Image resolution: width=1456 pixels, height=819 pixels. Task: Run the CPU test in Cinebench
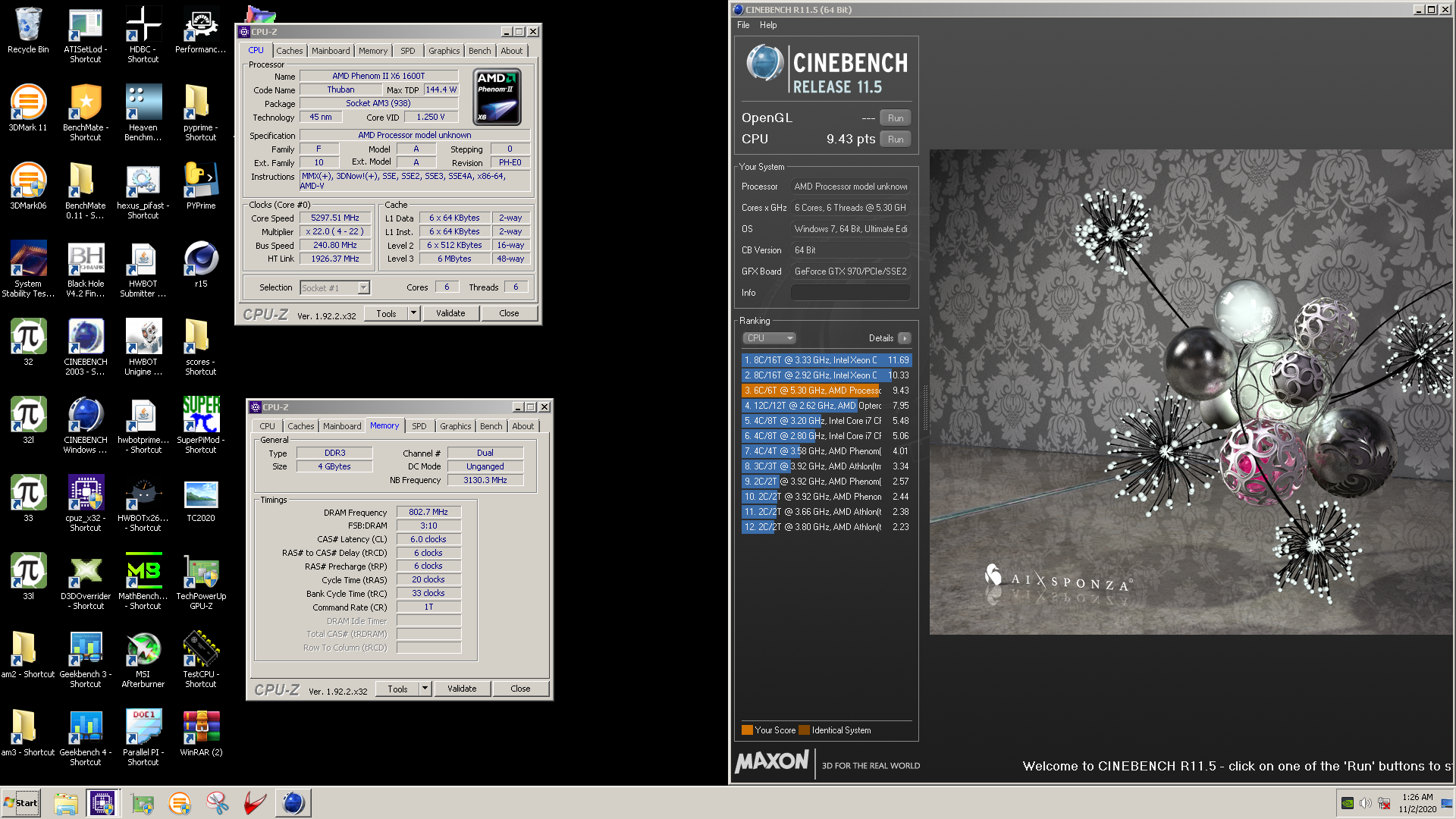point(896,140)
